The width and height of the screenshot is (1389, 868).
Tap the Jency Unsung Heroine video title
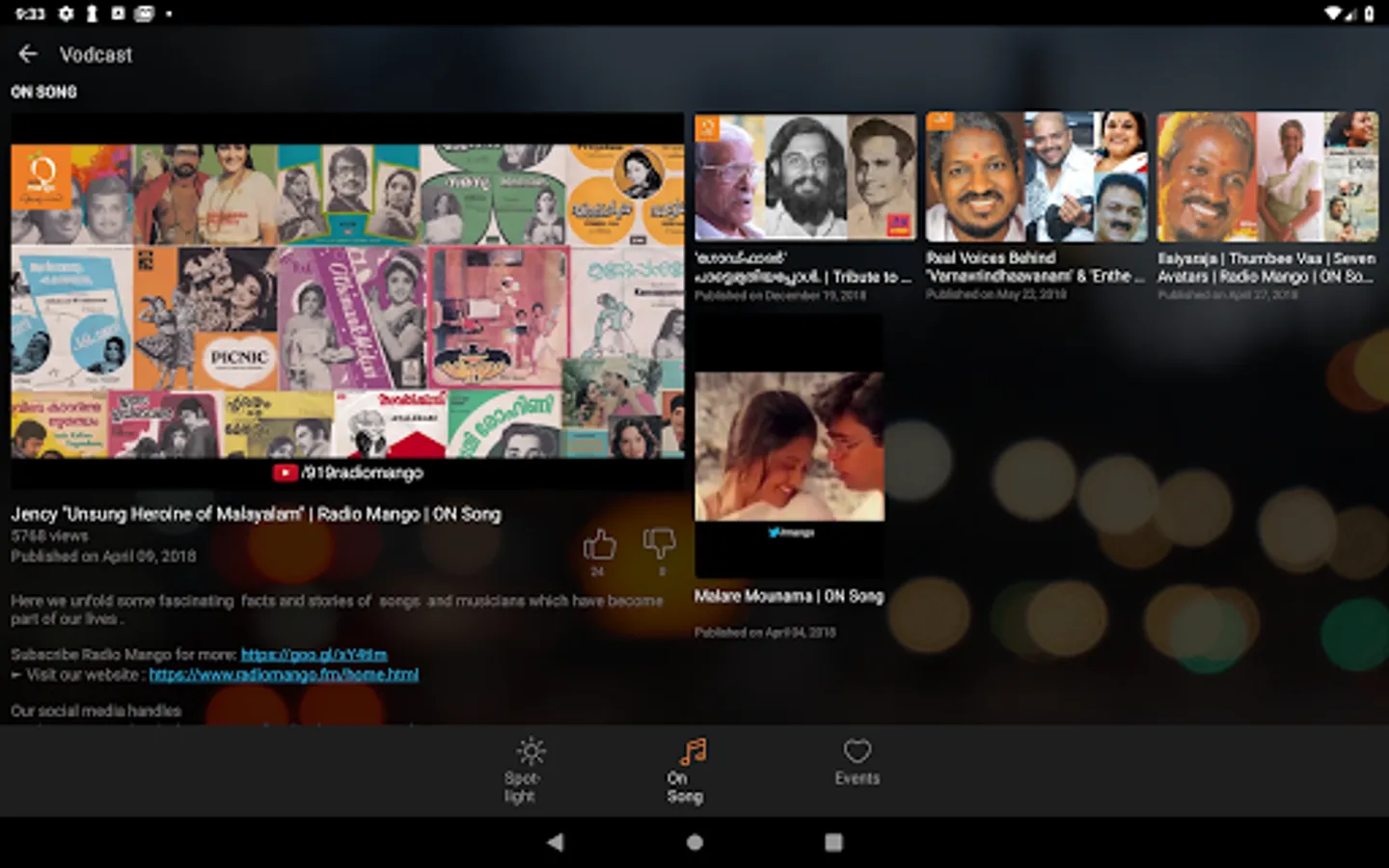click(x=256, y=514)
